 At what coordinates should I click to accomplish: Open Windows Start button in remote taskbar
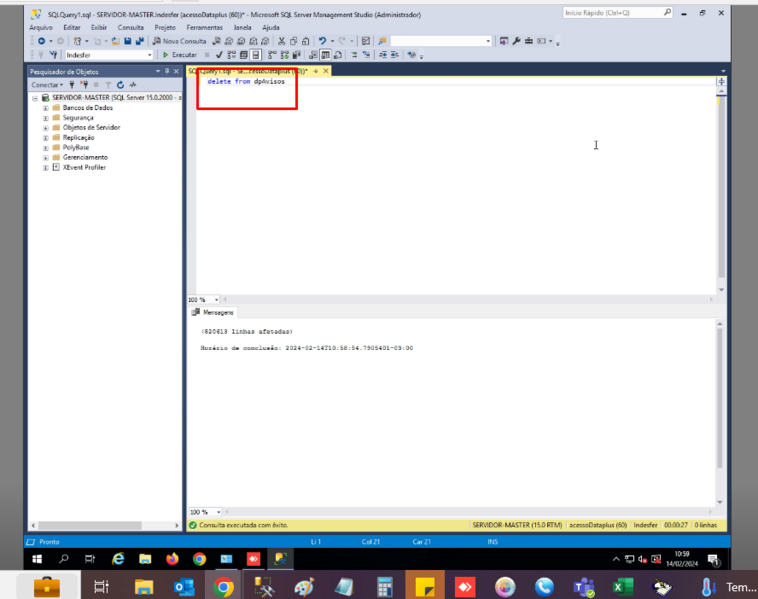click(37, 559)
